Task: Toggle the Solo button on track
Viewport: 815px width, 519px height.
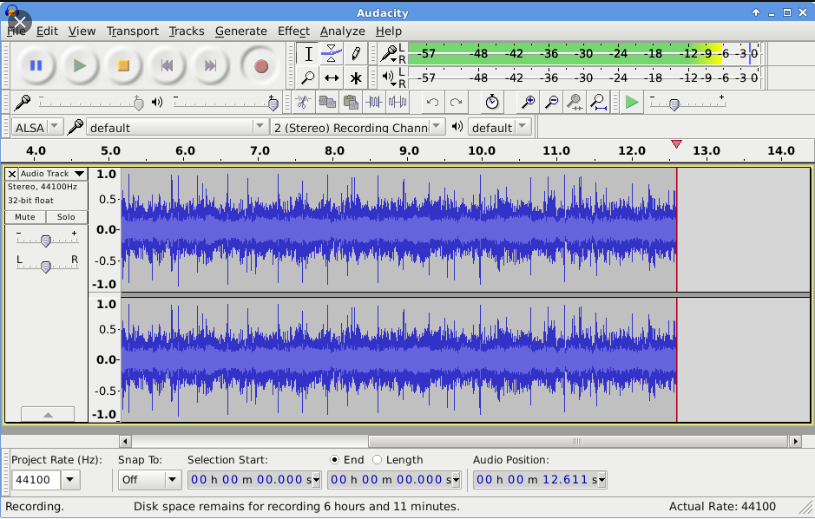Action: coord(66,217)
